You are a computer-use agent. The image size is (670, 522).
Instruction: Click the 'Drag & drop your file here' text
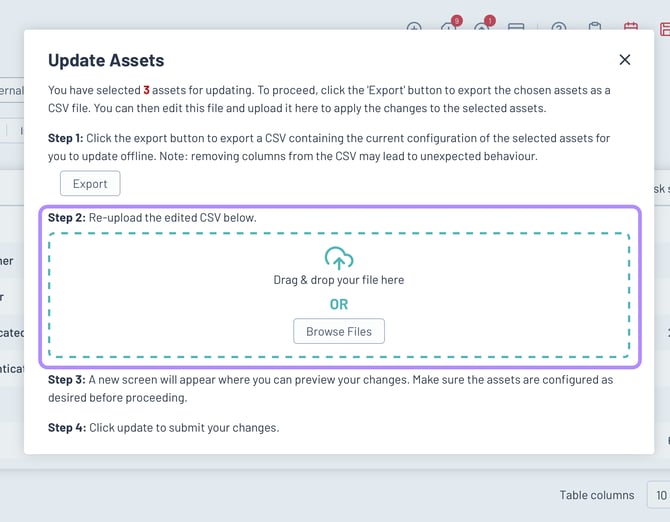pos(339,280)
